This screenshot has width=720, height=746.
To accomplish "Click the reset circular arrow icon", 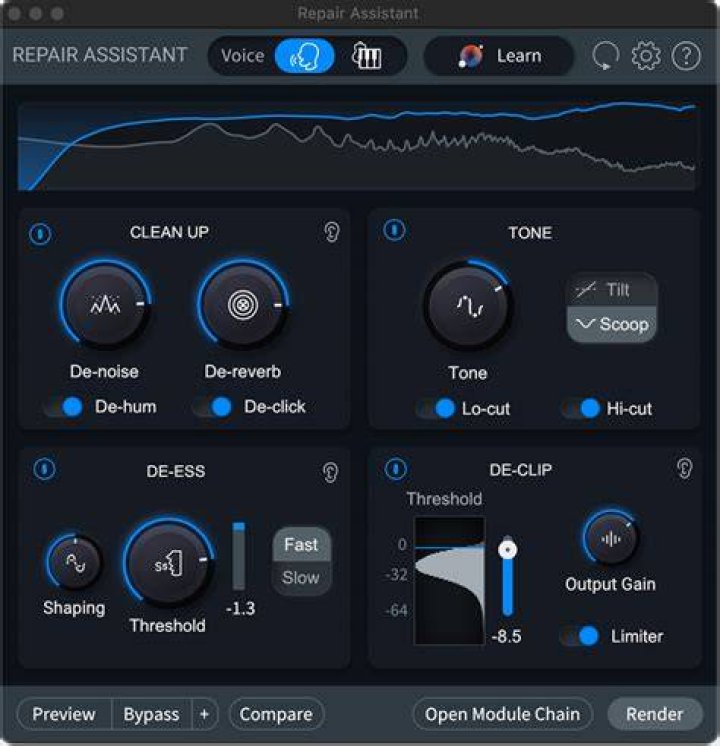I will pos(605,56).
